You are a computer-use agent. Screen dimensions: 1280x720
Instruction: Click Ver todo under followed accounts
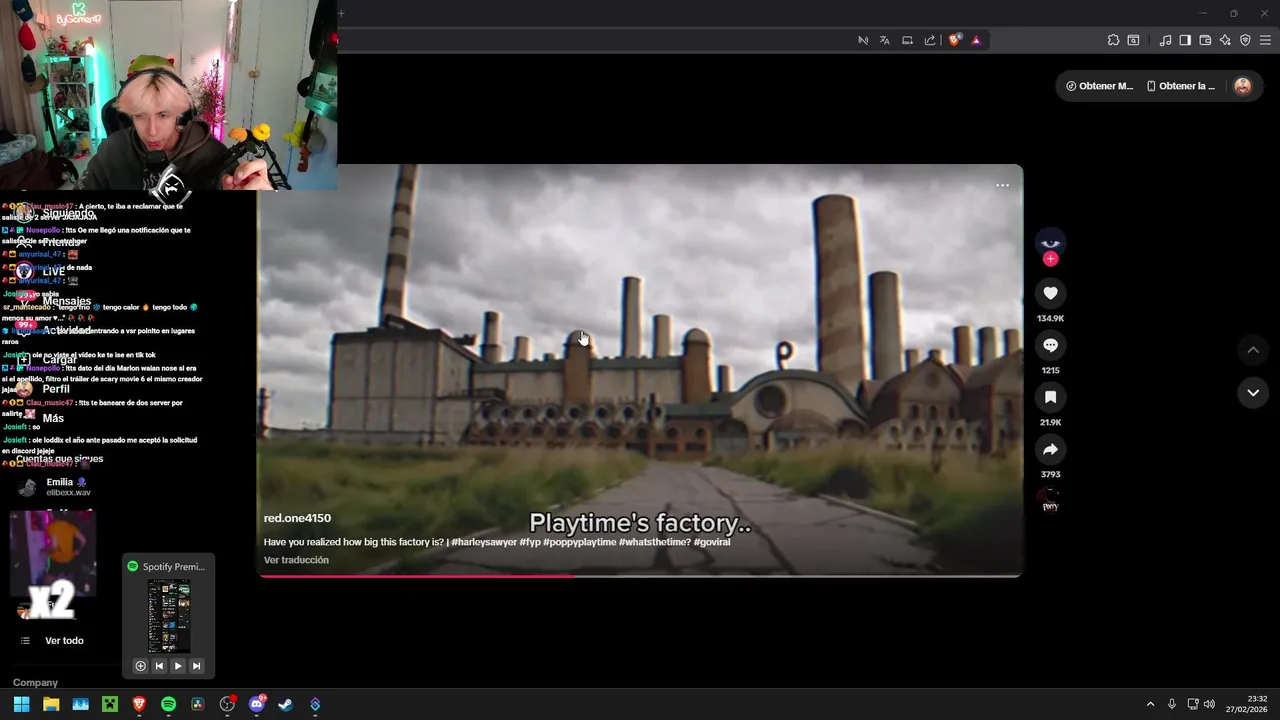(64, 640)
